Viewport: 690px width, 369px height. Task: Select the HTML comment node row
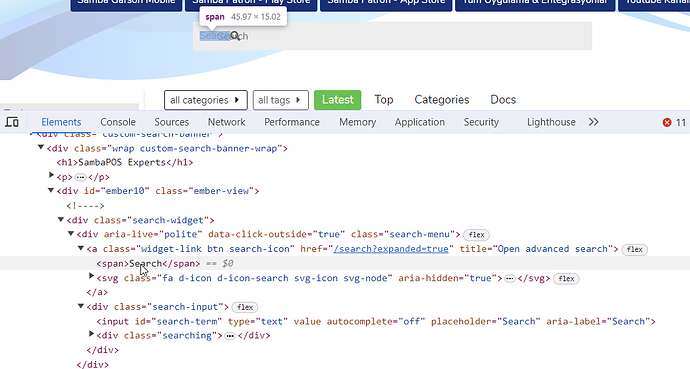[85, 206]
